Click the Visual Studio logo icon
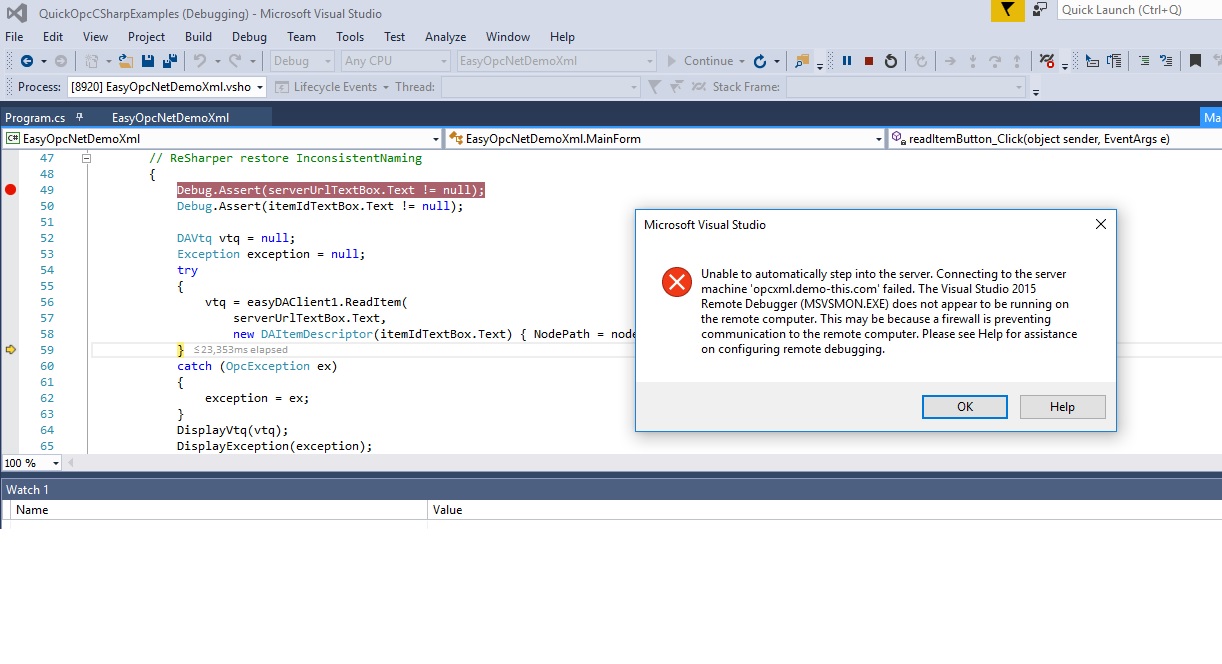Screen dimensions: 1222x664 tap(17, 14)
